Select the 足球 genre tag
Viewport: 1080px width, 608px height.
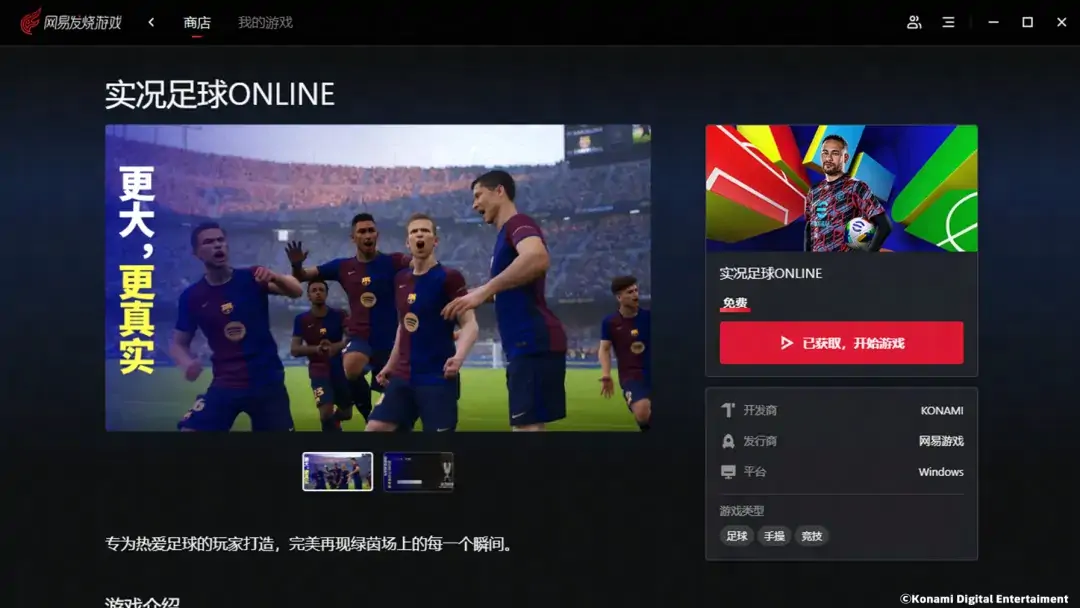[x=737, y=536]
